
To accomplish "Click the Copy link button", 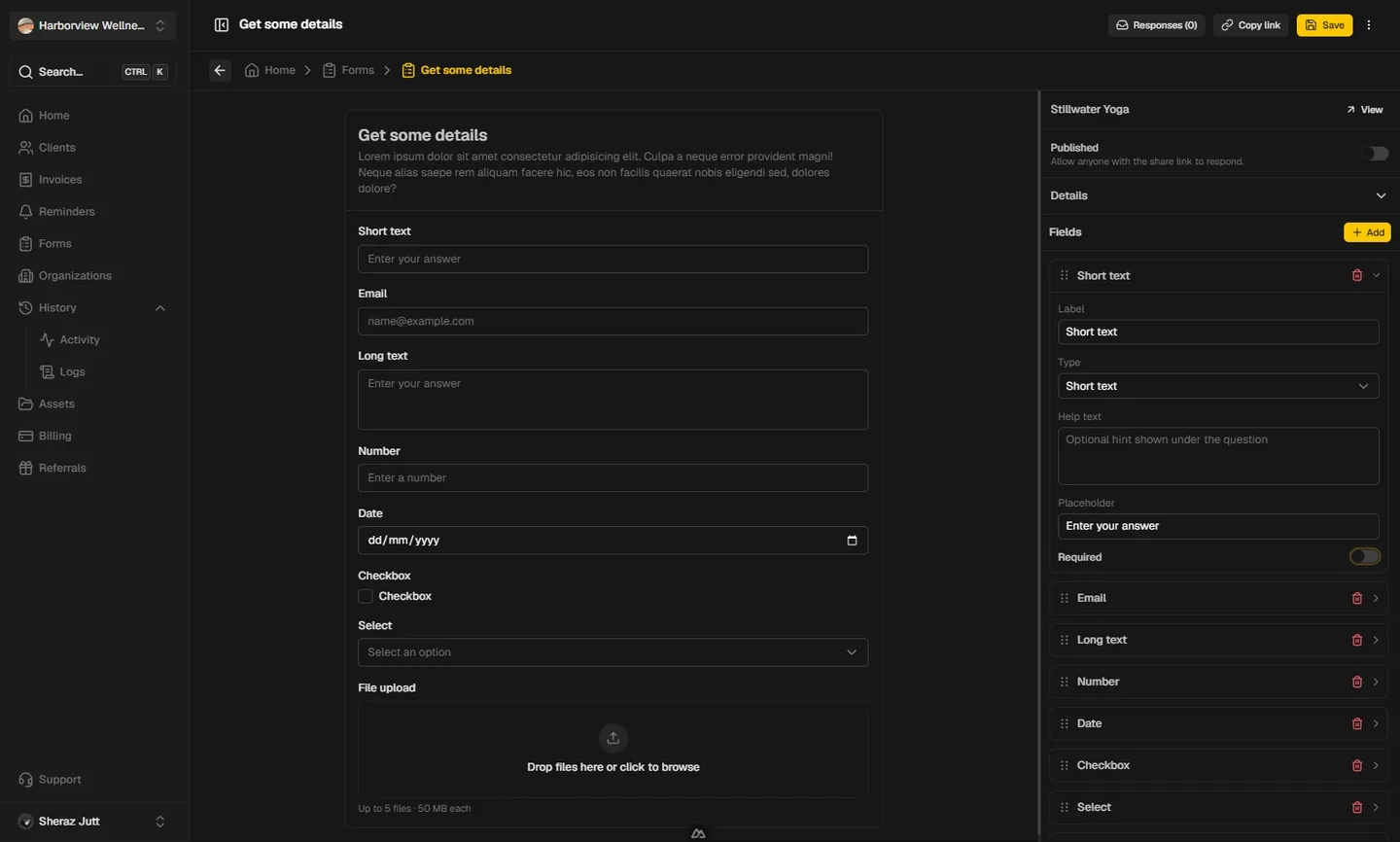I will (1250, 25).
